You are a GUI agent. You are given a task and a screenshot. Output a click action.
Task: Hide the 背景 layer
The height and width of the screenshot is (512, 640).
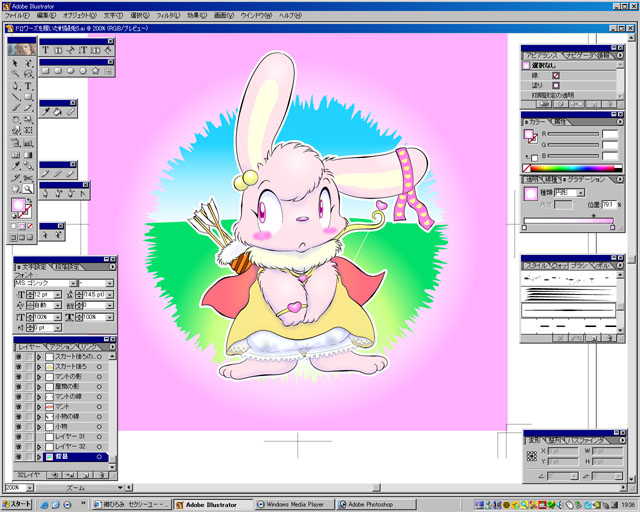tap(18, 457)
